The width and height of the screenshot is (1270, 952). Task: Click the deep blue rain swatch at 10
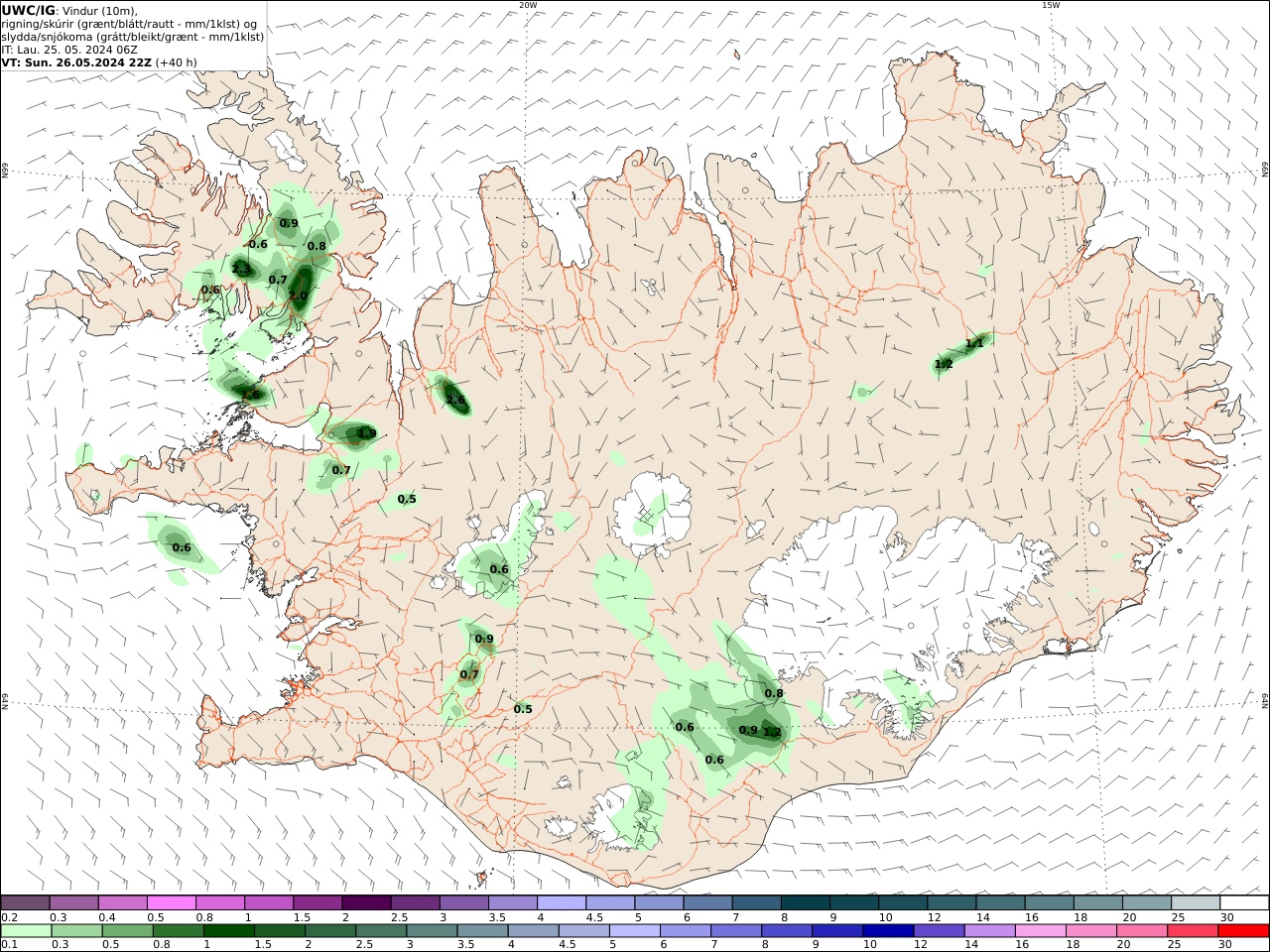[x=888, y=931]
